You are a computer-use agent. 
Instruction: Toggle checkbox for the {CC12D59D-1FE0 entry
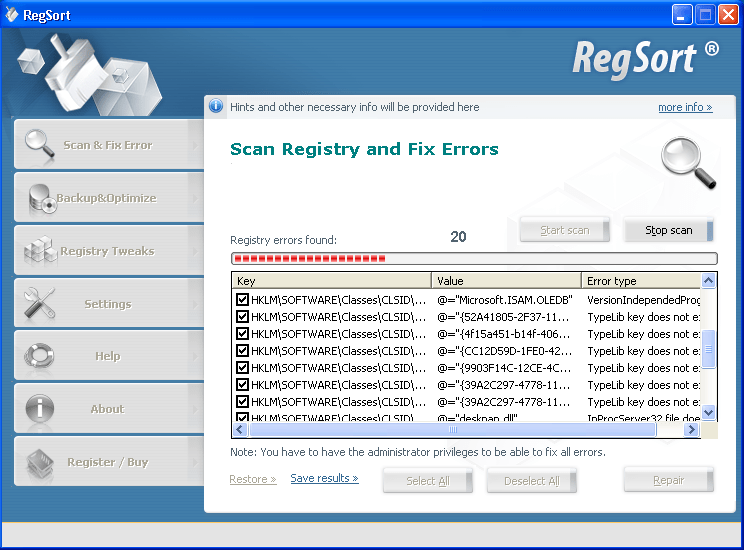(x=242, y=351)
